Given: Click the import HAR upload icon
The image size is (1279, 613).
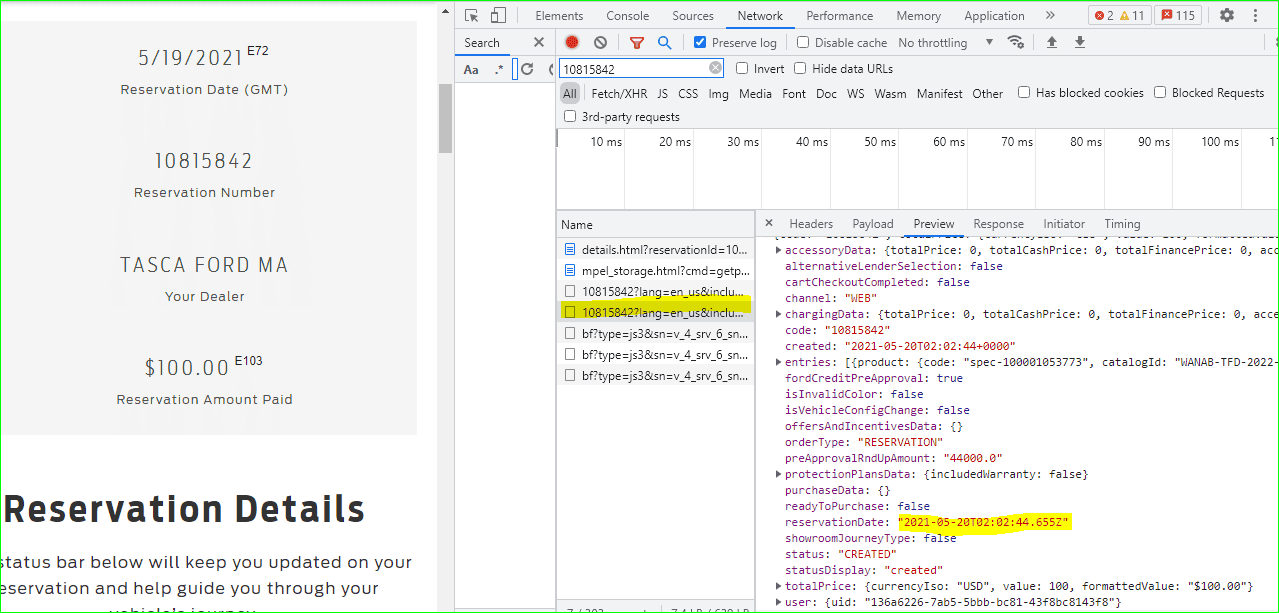Looking at the screenshot, I should point(1052,42).
